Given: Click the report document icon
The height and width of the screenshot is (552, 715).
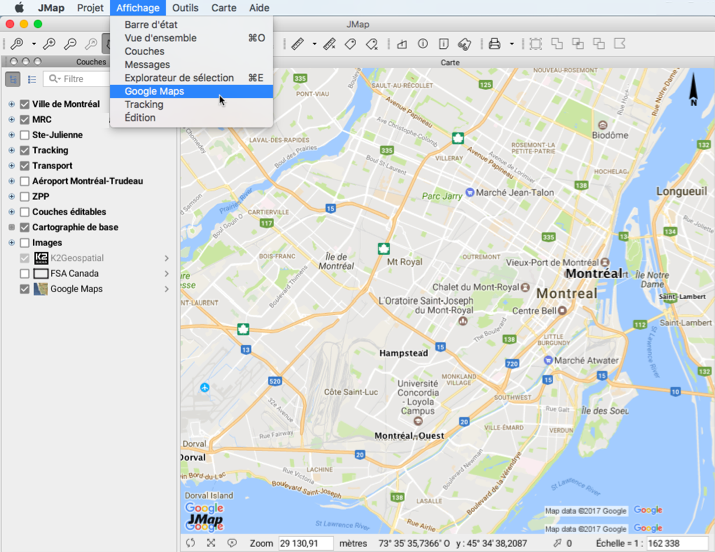Looking at the screenshot, I should [444, 44].
